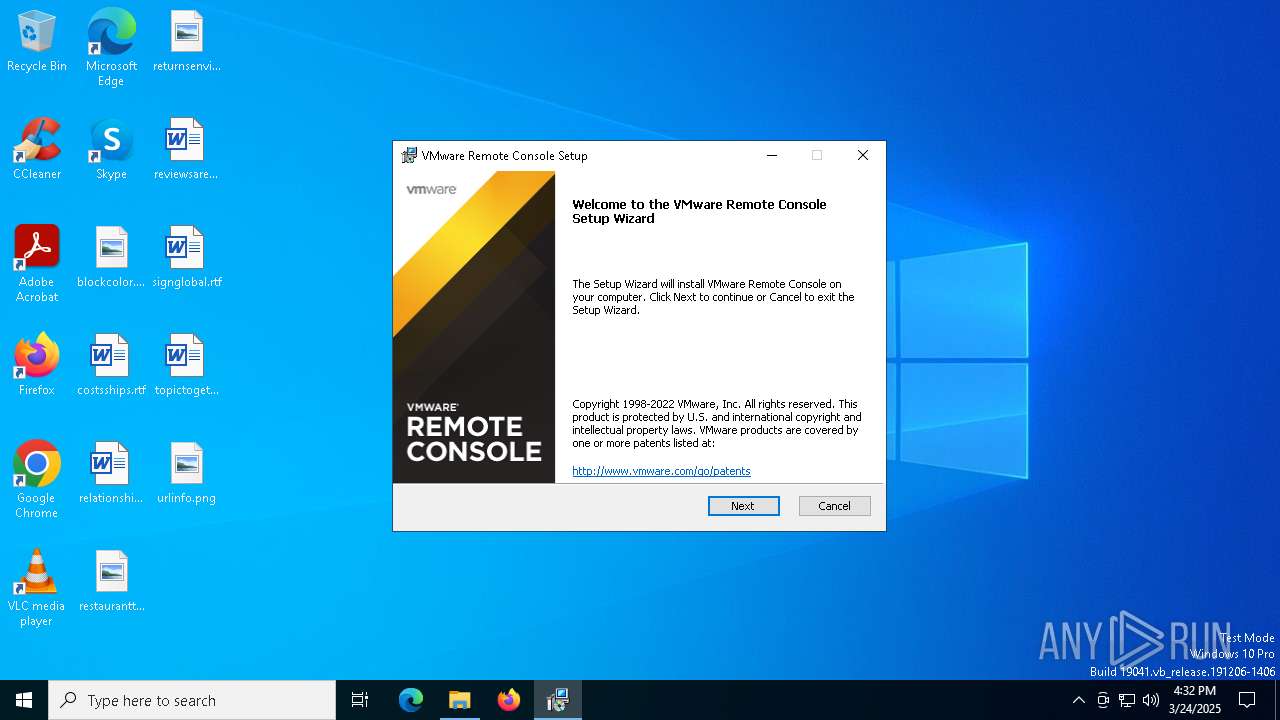Viewport: 1280px width, 720px height.
Task: Select the returnsenvi image file icon
Action: [x=186, y=42]
